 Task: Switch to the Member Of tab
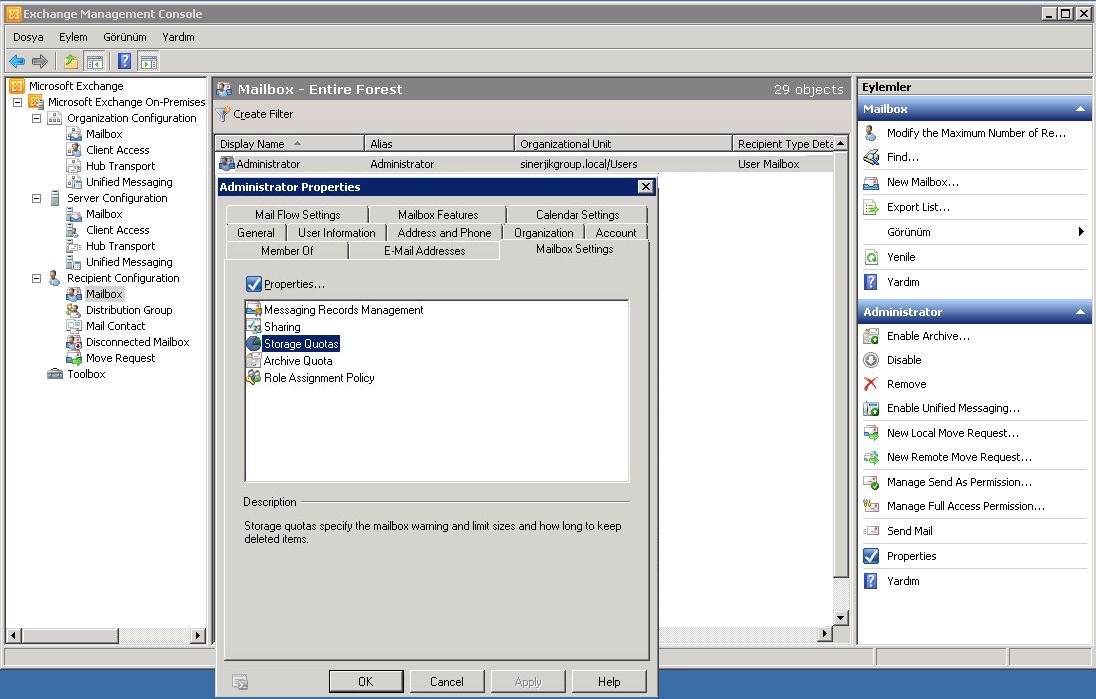click(x=287, y=251)
